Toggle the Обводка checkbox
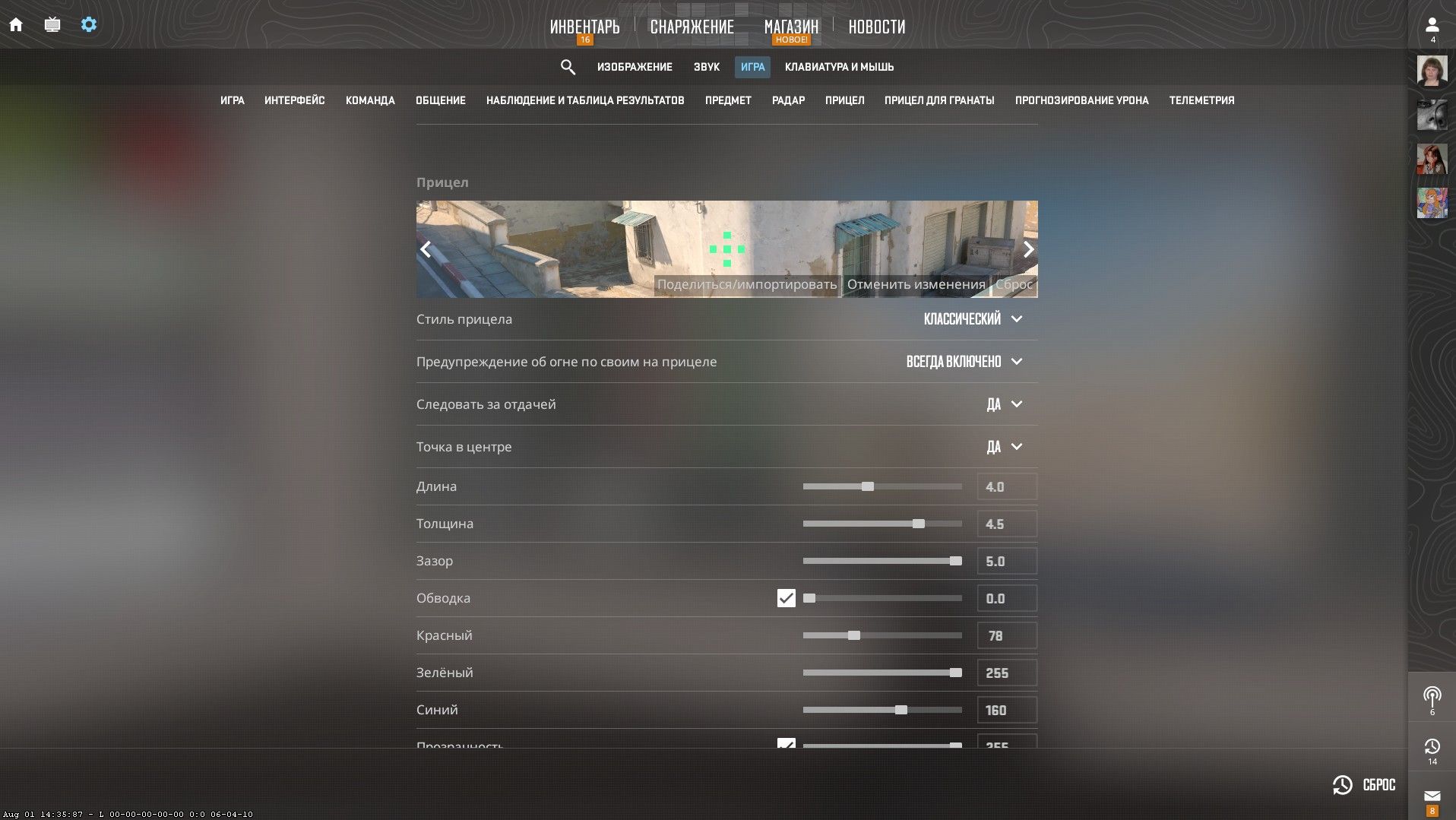This screenshot has width=1456, height=820. (x=787, y=598)
